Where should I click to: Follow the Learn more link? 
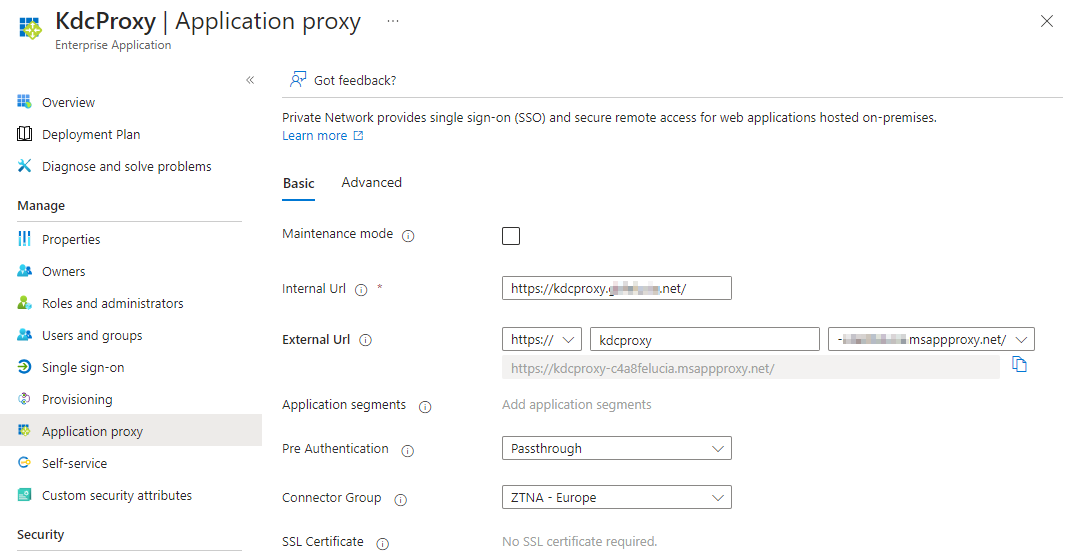pyautogui.click(x=314, y=136)
